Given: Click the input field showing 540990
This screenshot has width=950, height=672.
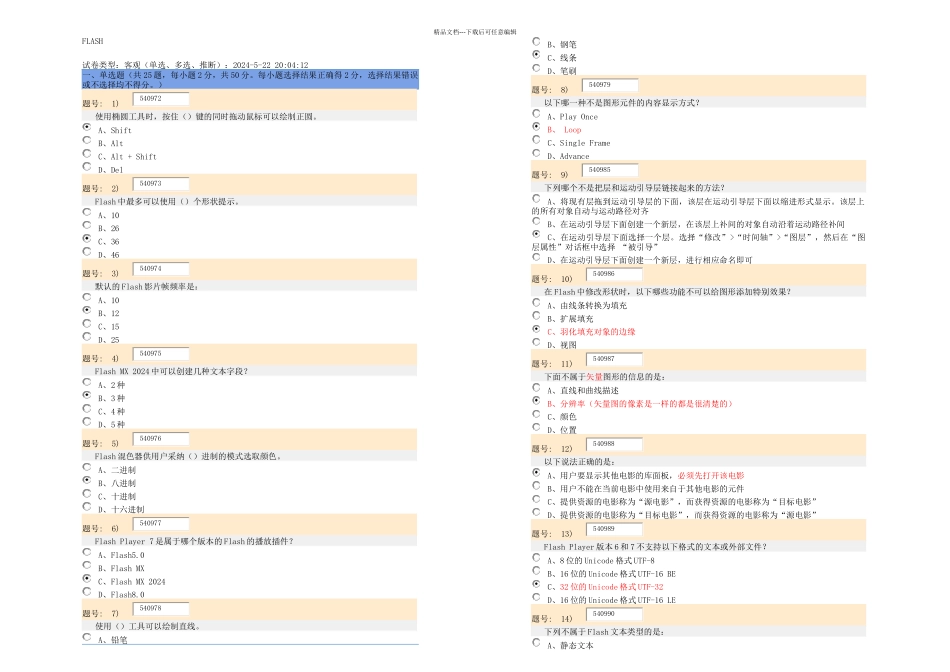Looking at the screenshot, I should 614,614.
